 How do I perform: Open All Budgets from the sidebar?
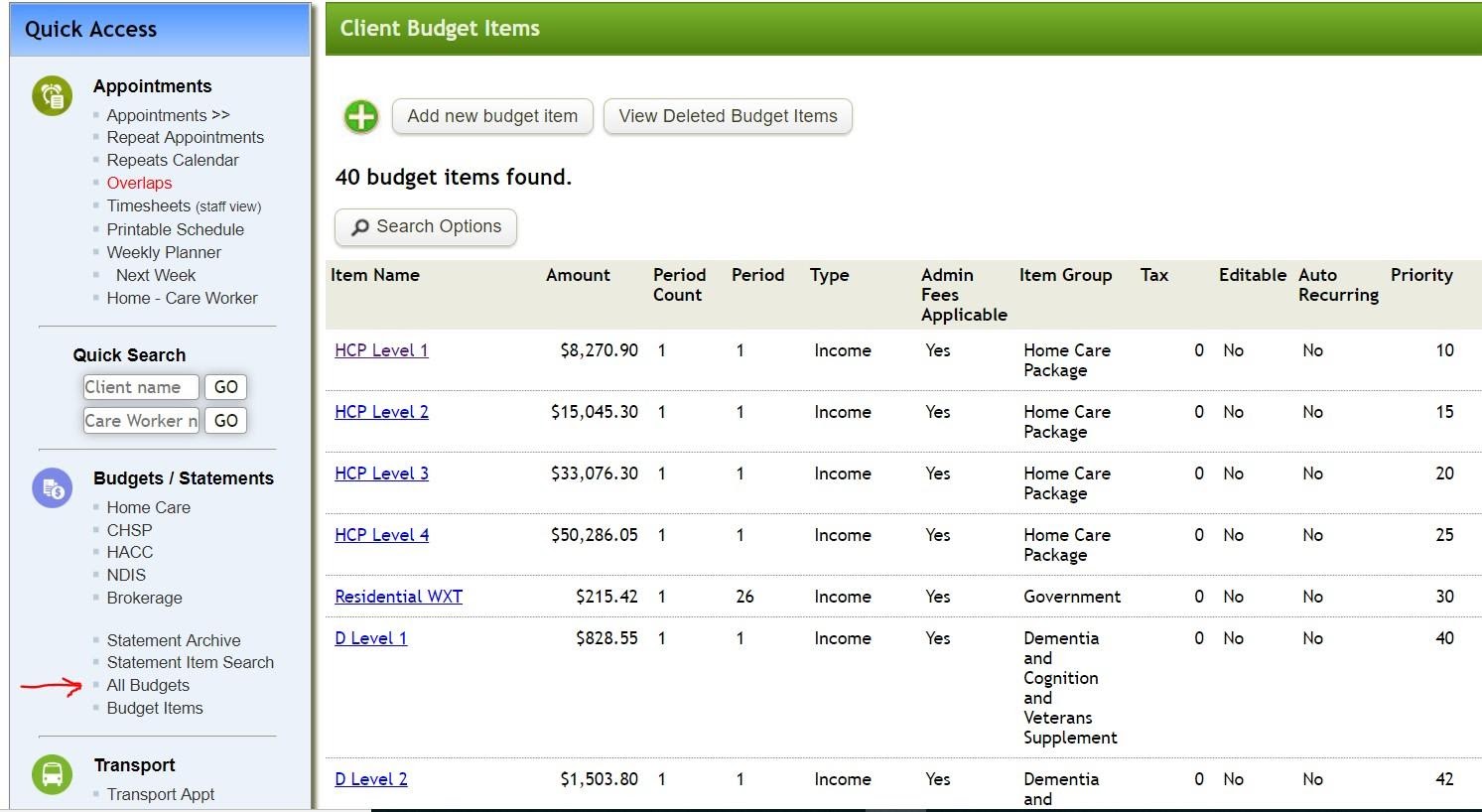point(148,685)
